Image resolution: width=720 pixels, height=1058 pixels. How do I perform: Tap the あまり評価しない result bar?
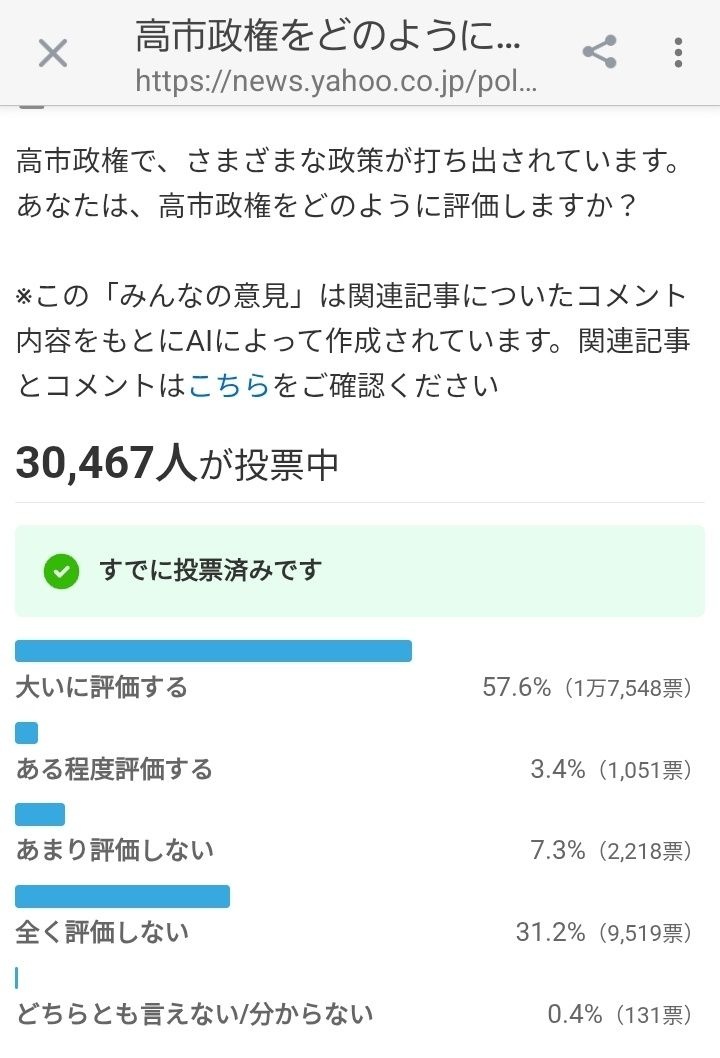tap(40, 814)
